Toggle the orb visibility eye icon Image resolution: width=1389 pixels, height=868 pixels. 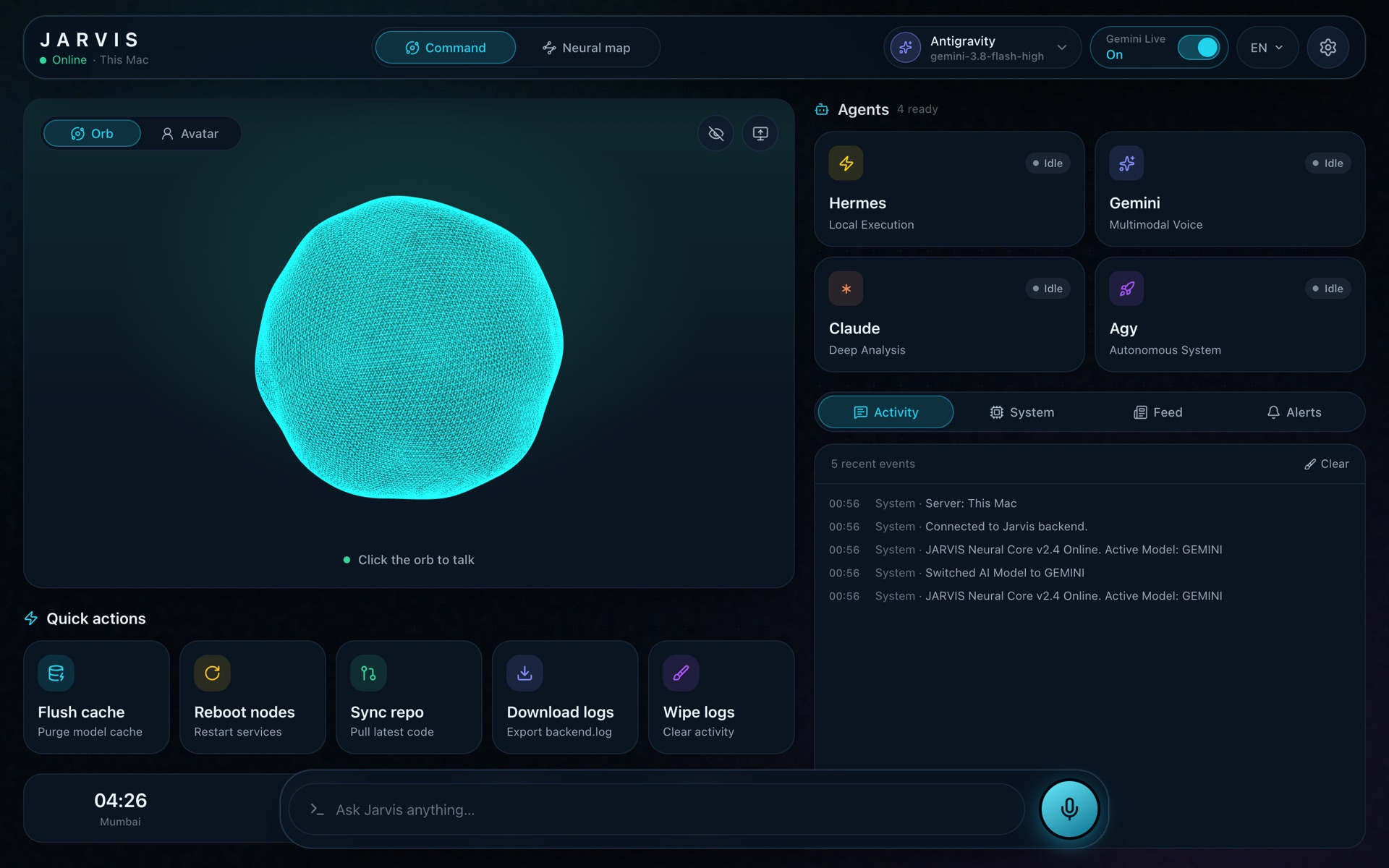click(716, 133)
